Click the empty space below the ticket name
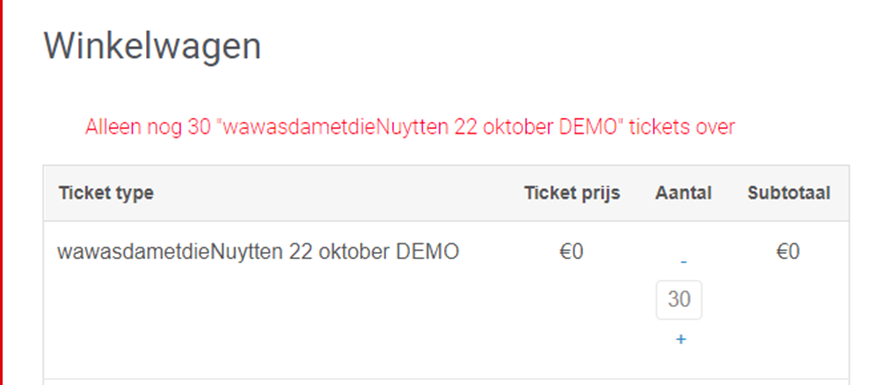Viewport: 870px width, 385px height. click(x=258, y=316)
